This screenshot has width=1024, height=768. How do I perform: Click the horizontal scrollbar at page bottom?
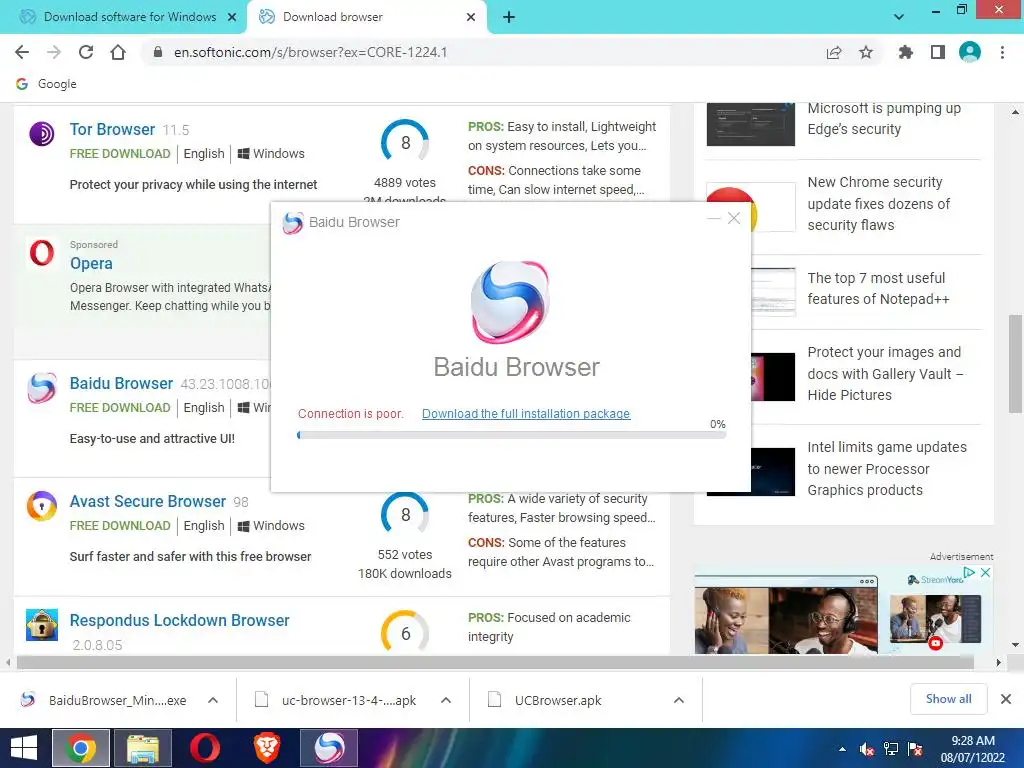pyautogui.click(x=495, y=662)
